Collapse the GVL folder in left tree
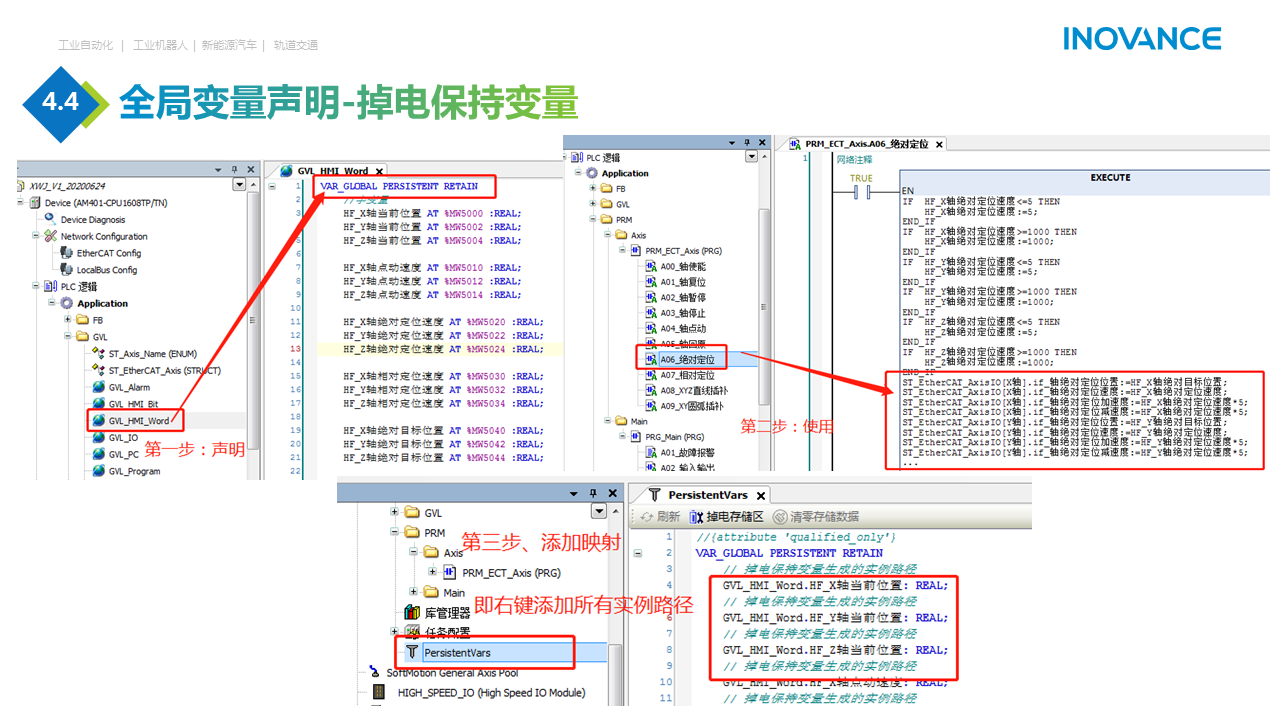This screenshot has height=720, width=1280. (x=68, y=337)
